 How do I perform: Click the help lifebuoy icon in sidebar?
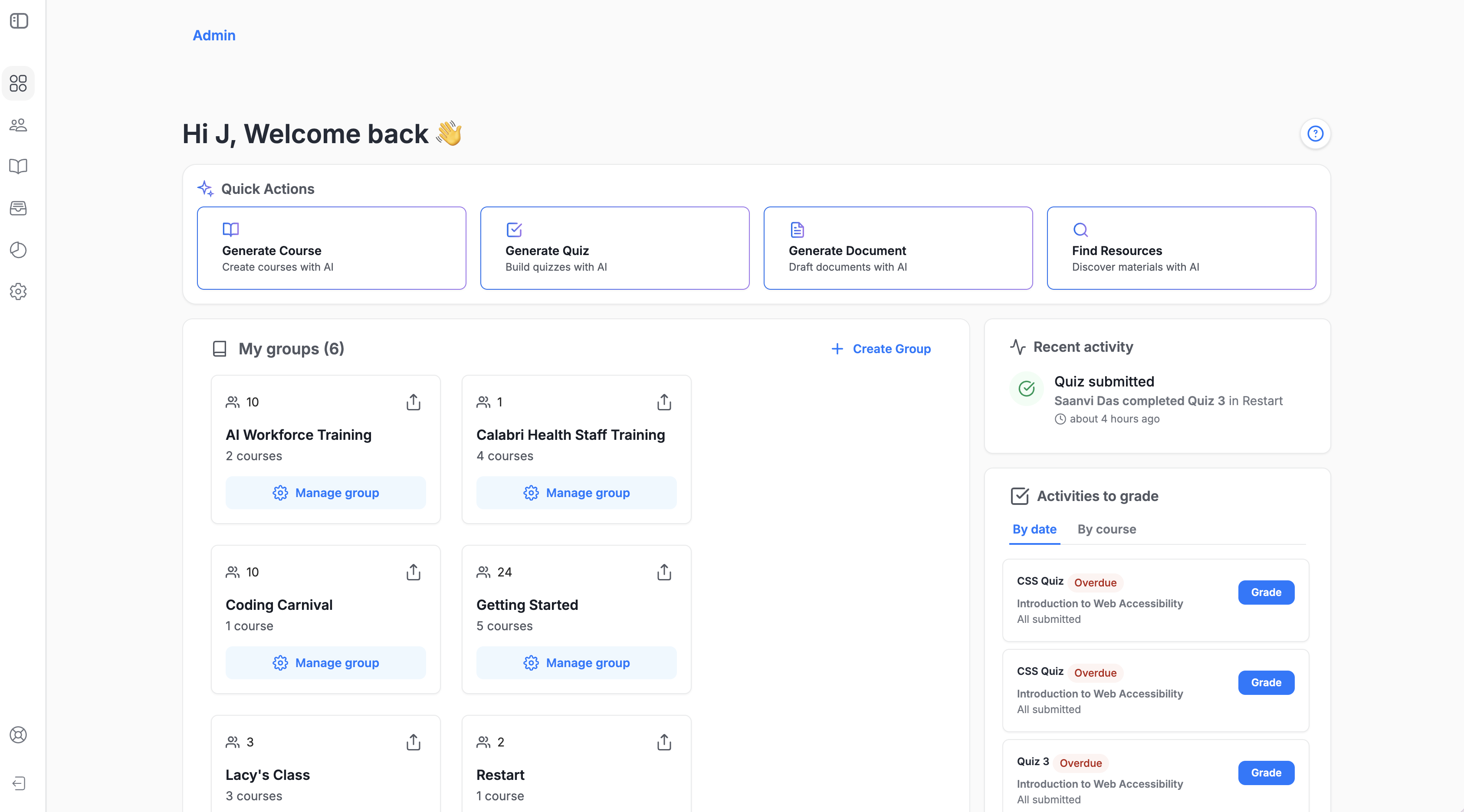click(x=18, y=735)
